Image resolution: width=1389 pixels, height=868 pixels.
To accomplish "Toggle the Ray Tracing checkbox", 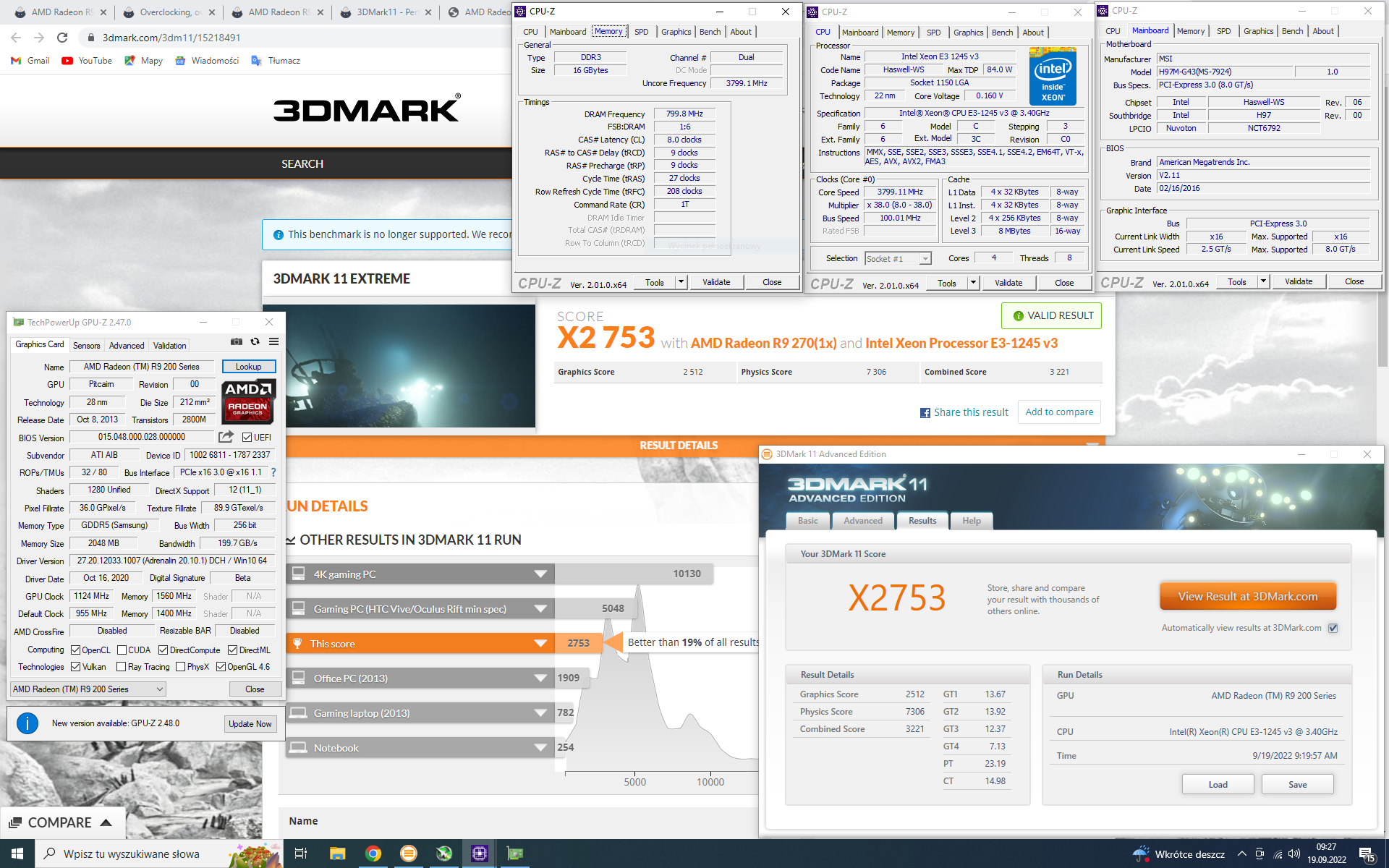I will [x=122, y=667].
